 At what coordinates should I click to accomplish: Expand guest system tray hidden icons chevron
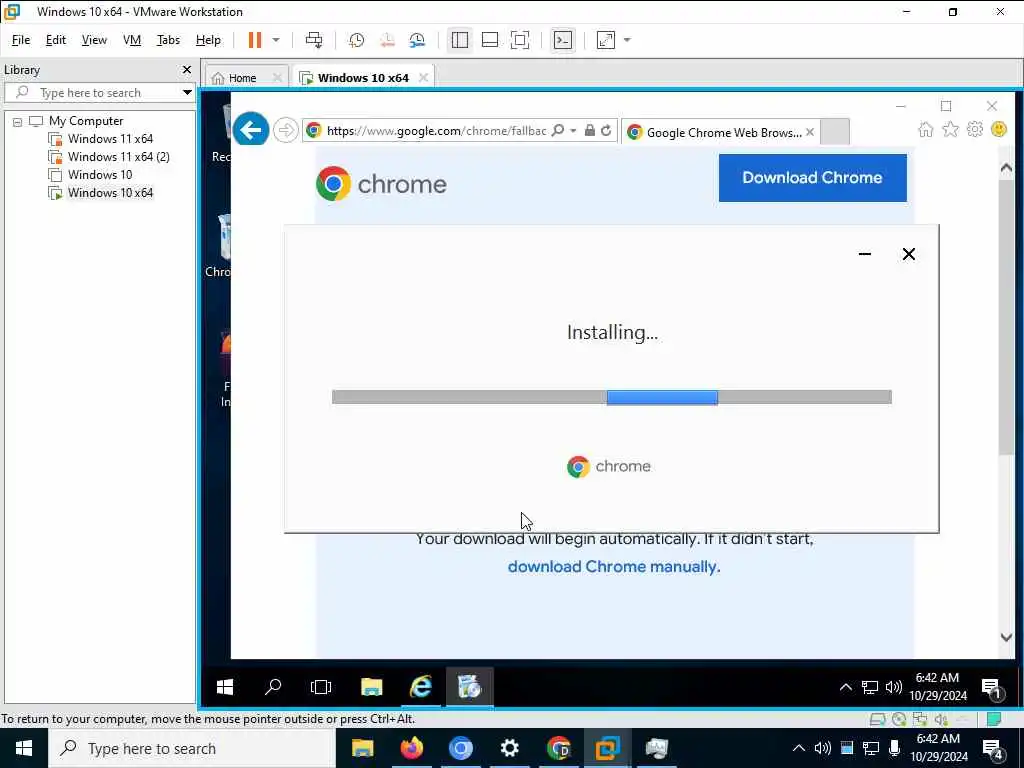pyautogui.click(x=845, y=686)
